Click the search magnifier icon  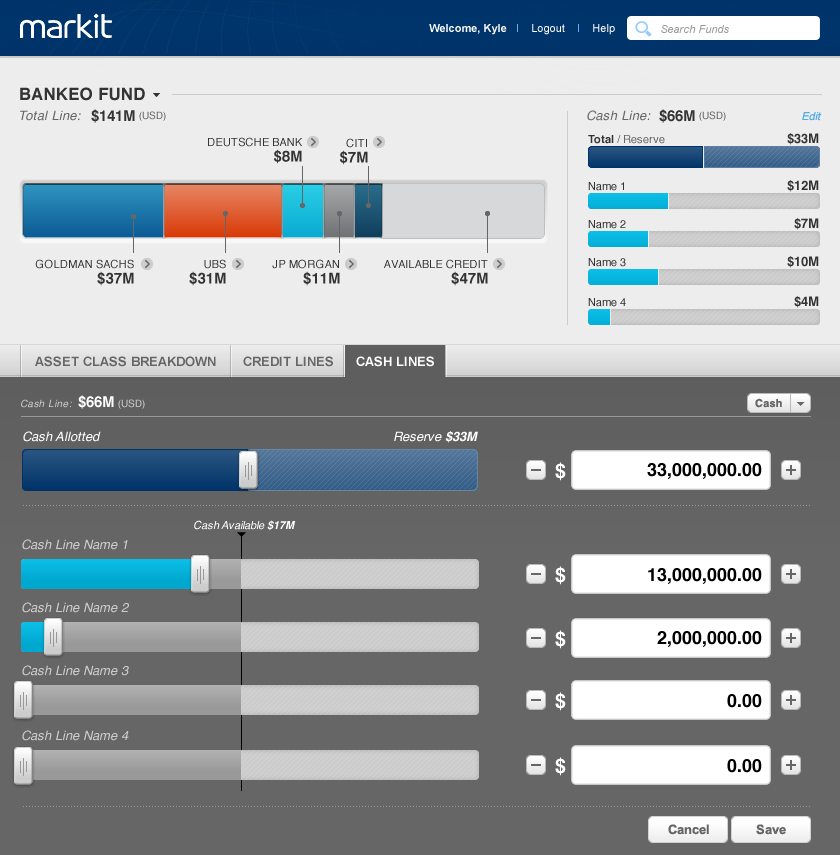pos(643,28)
